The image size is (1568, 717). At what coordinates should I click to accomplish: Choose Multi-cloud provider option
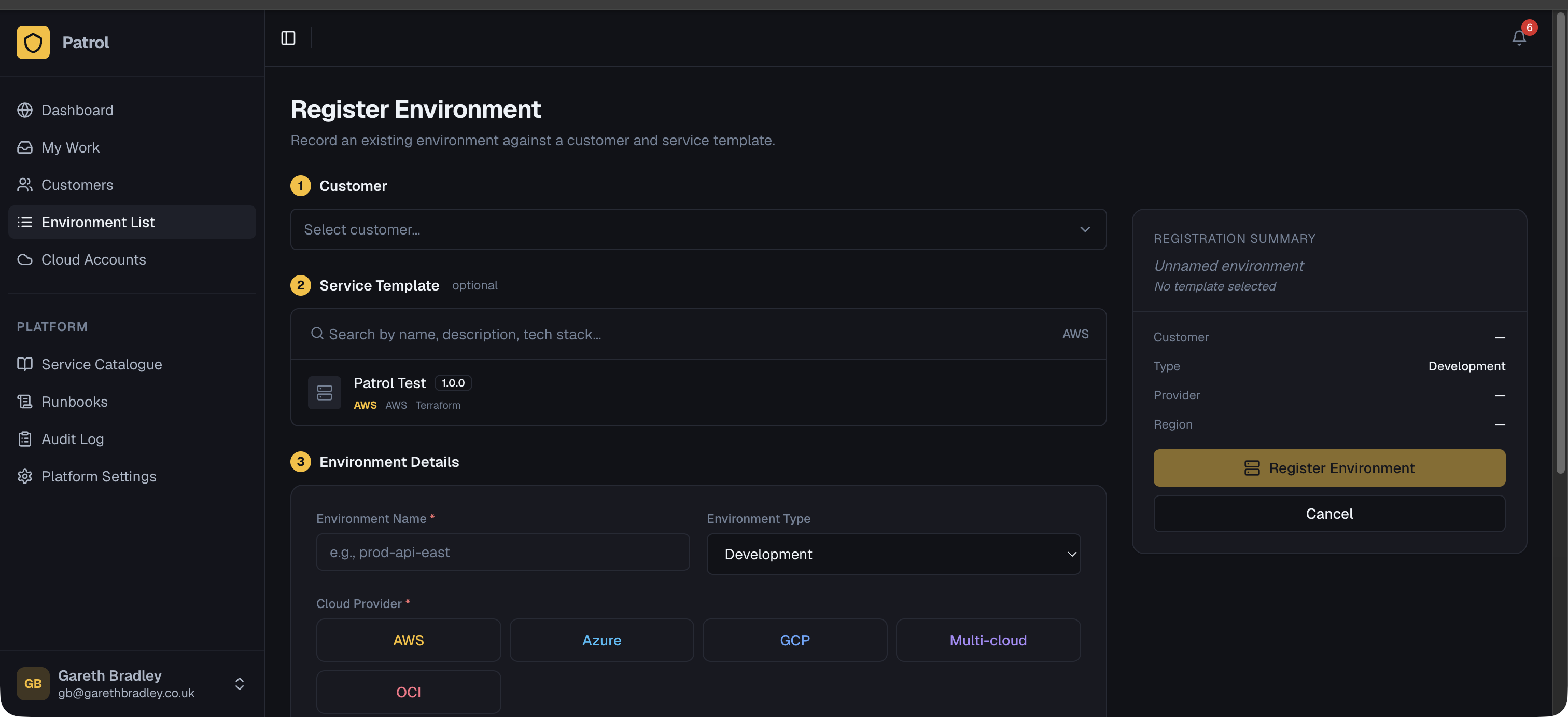(988, 640)
